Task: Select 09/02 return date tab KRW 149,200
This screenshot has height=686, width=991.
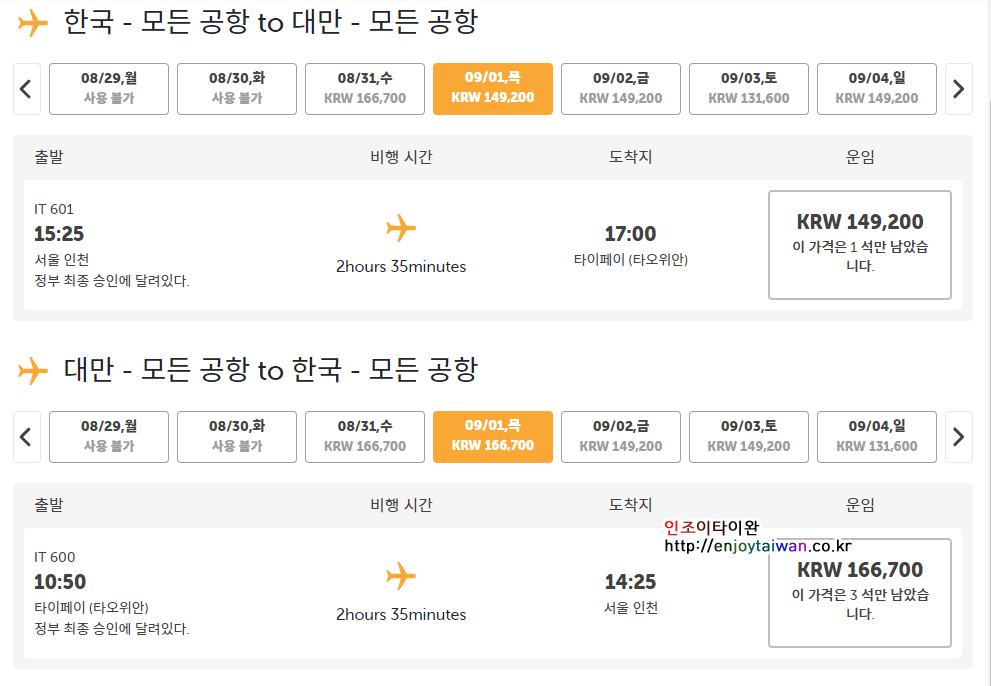Action: click(621, 437)
